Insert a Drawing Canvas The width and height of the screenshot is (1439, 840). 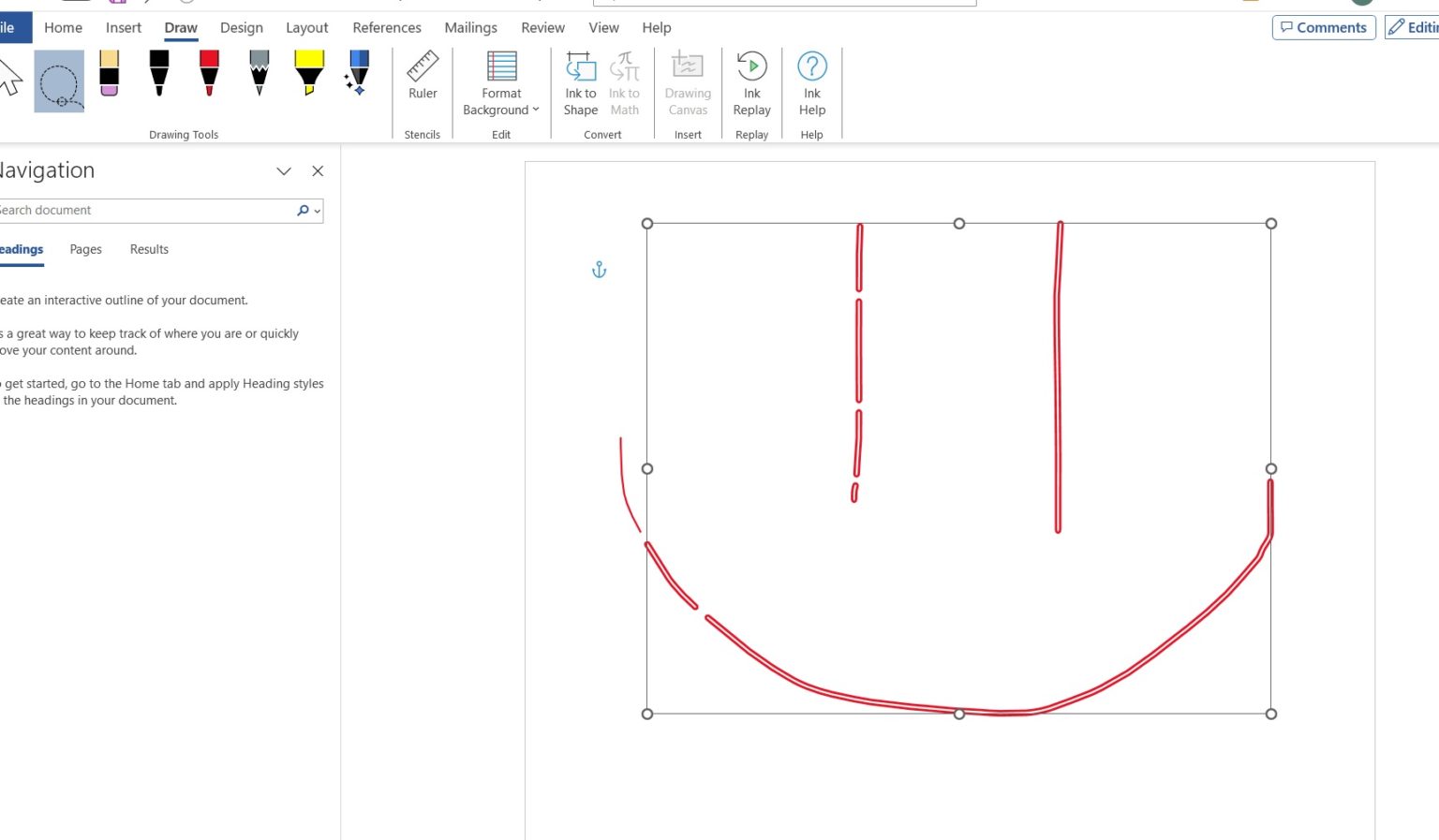(x=688, y=84)
